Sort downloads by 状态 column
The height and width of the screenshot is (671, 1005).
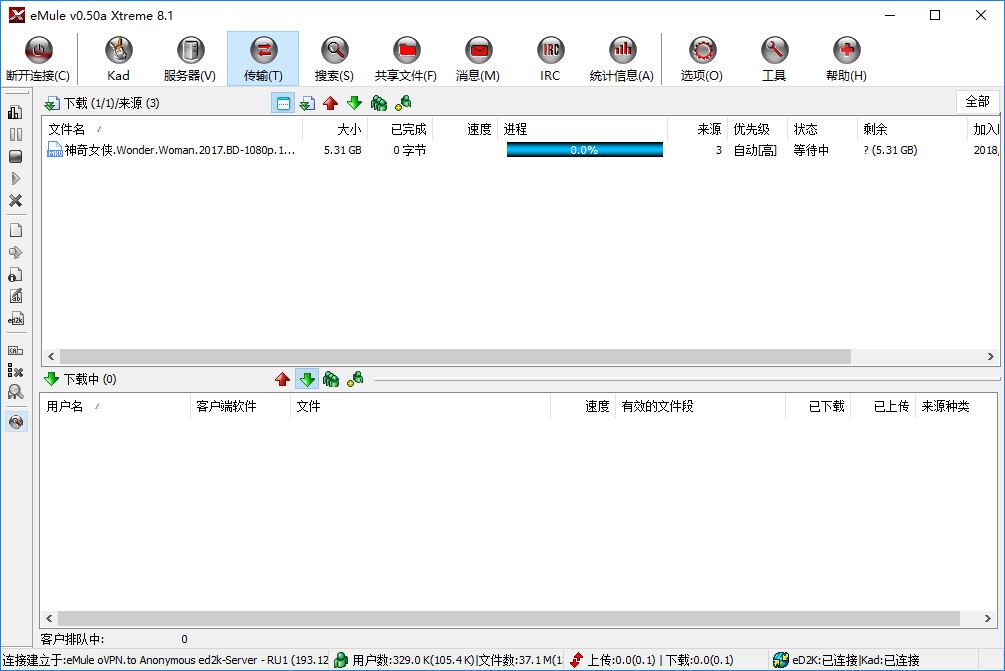pyautogui.click(x=822, y=129)
